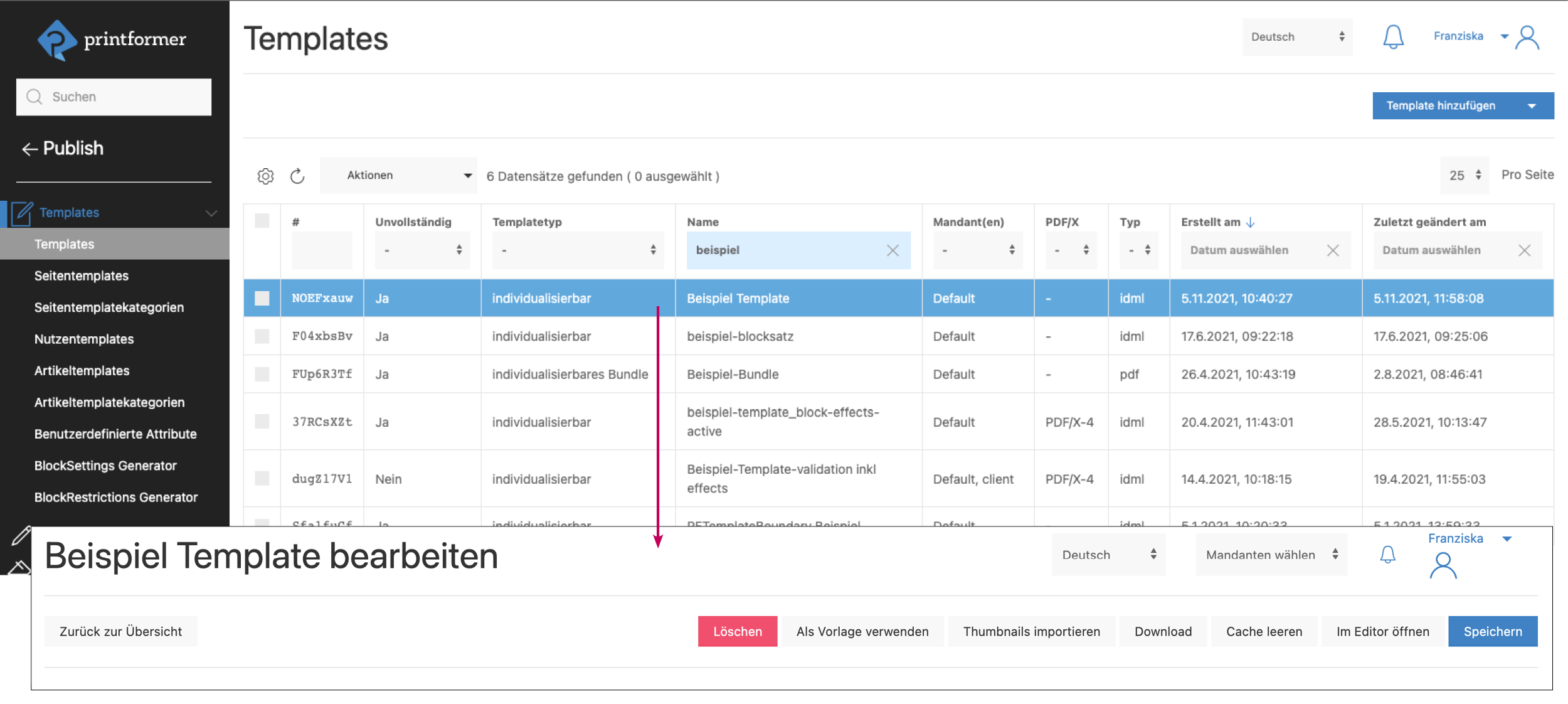The width and height of the screenshot is (1568, 704).
Task: Open the Aktionen dropdown
Action: (398, 176)
